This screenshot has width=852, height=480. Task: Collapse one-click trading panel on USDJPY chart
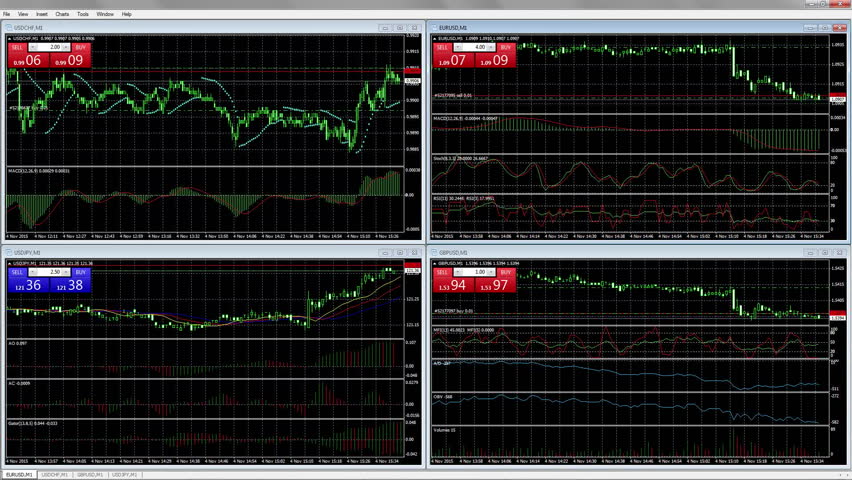[9, 263]
